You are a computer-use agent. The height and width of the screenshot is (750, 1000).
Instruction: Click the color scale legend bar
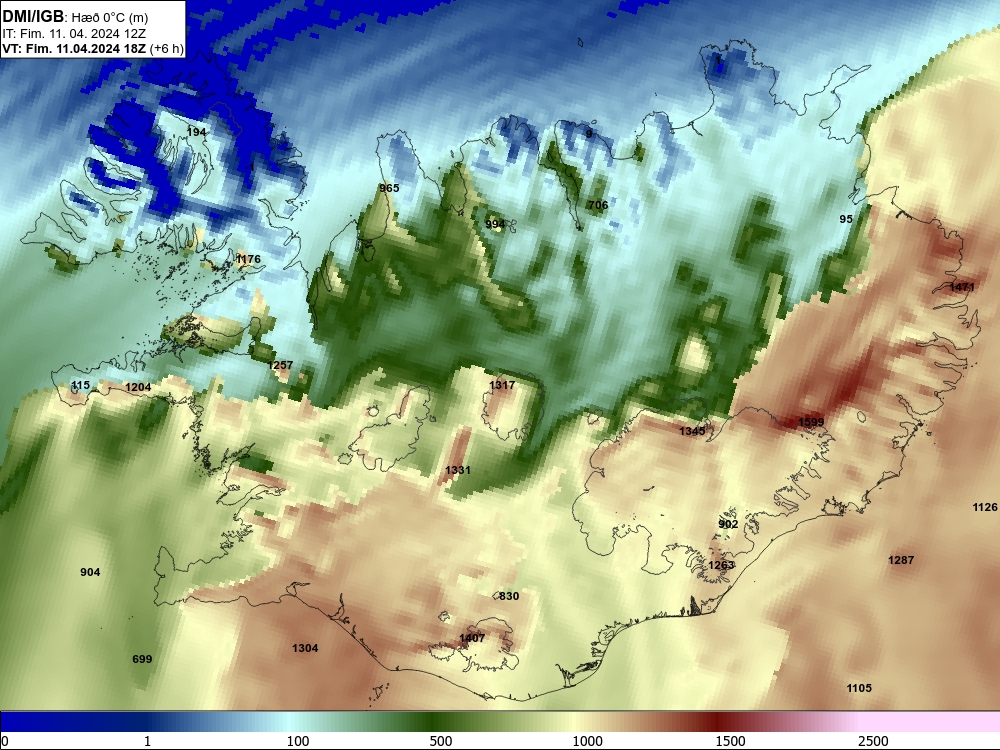point(500,722)
